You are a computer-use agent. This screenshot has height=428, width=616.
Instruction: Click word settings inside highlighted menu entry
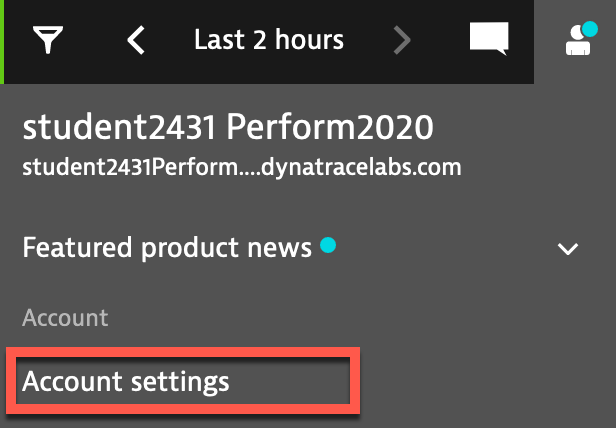pos(180,382)
